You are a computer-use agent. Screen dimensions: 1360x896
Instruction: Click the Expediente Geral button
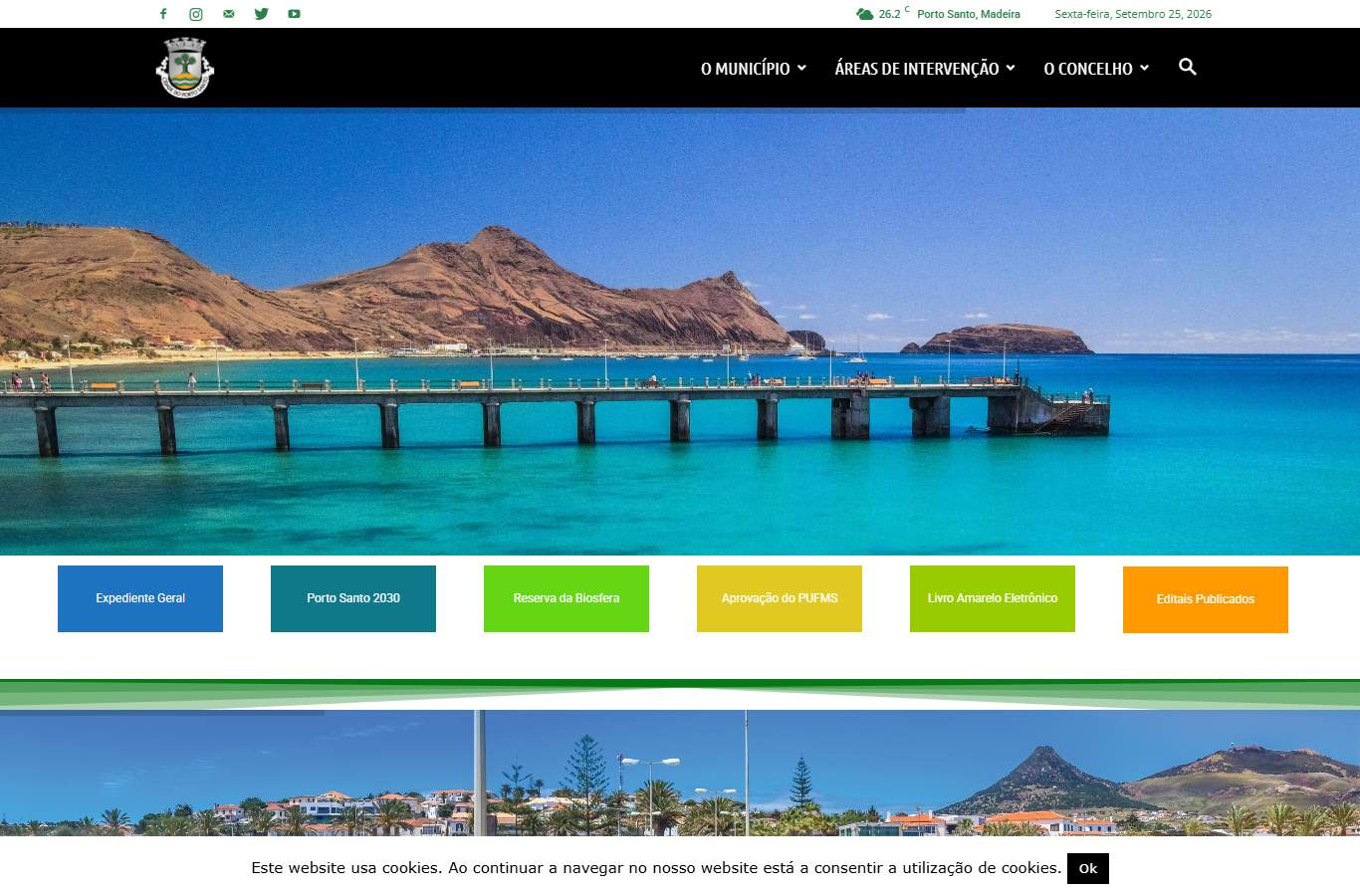[x=140, y=598]
